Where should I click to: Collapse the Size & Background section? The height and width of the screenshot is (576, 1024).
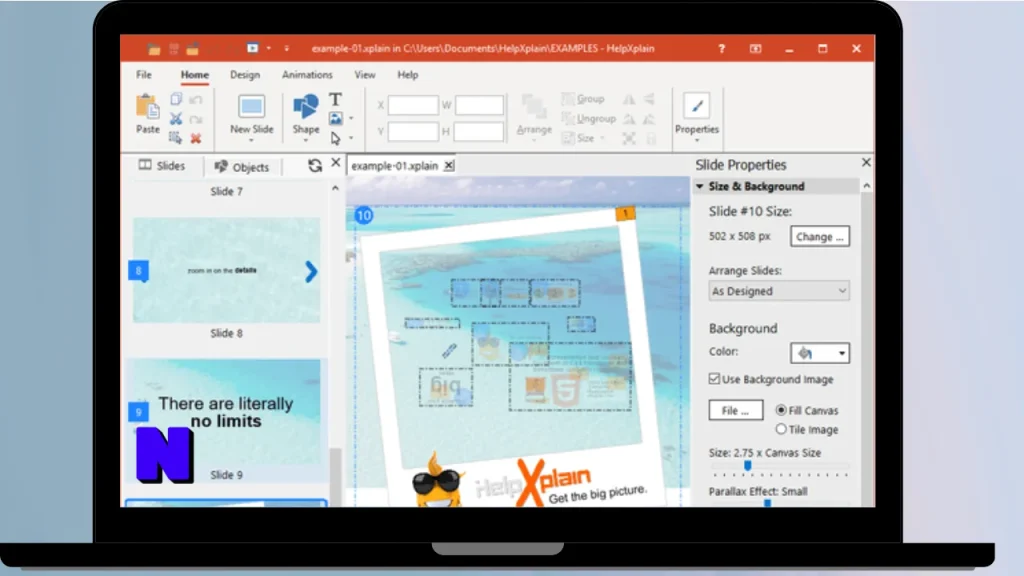pos(699,187)
